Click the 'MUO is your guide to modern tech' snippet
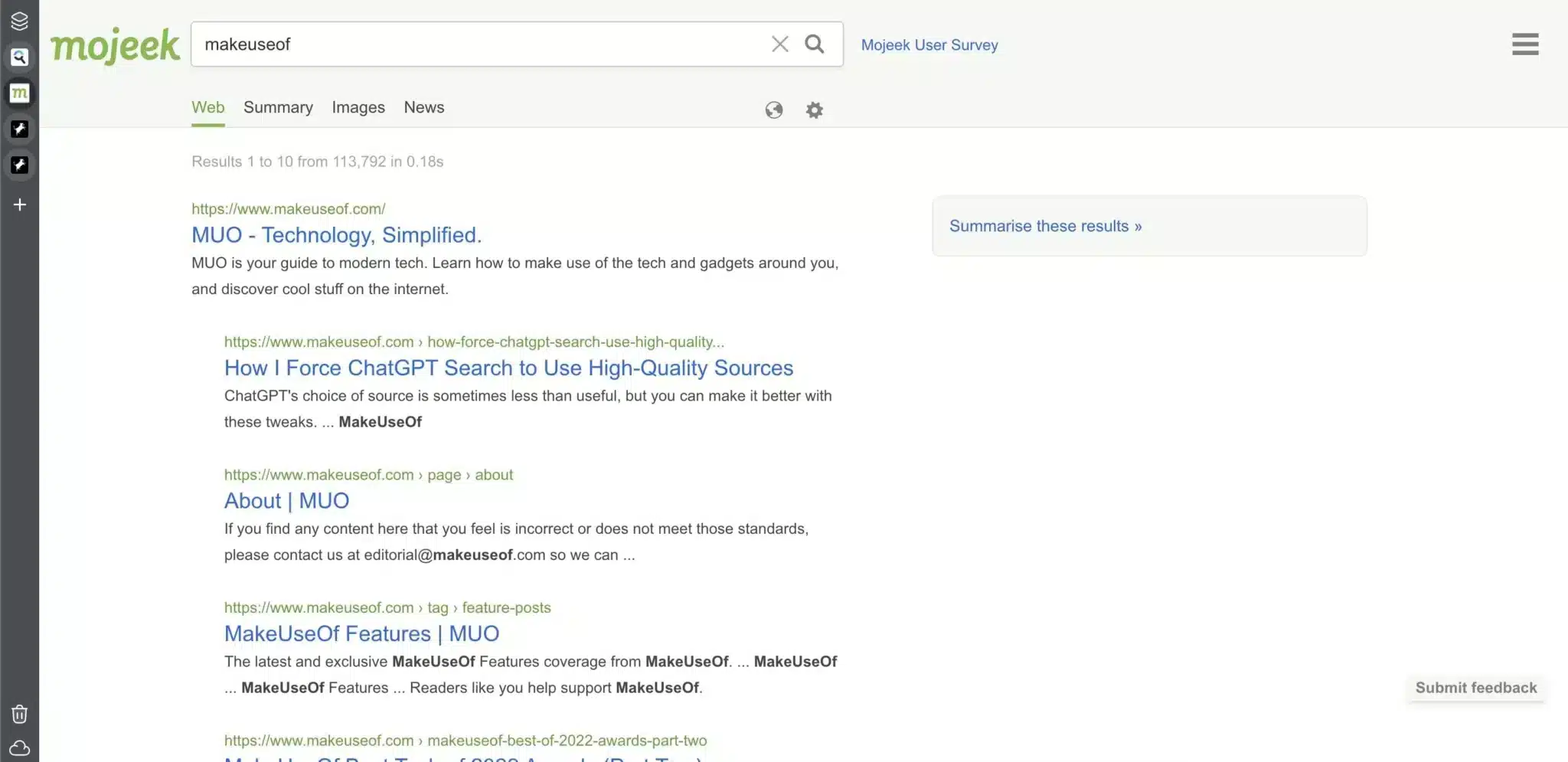 515,276
